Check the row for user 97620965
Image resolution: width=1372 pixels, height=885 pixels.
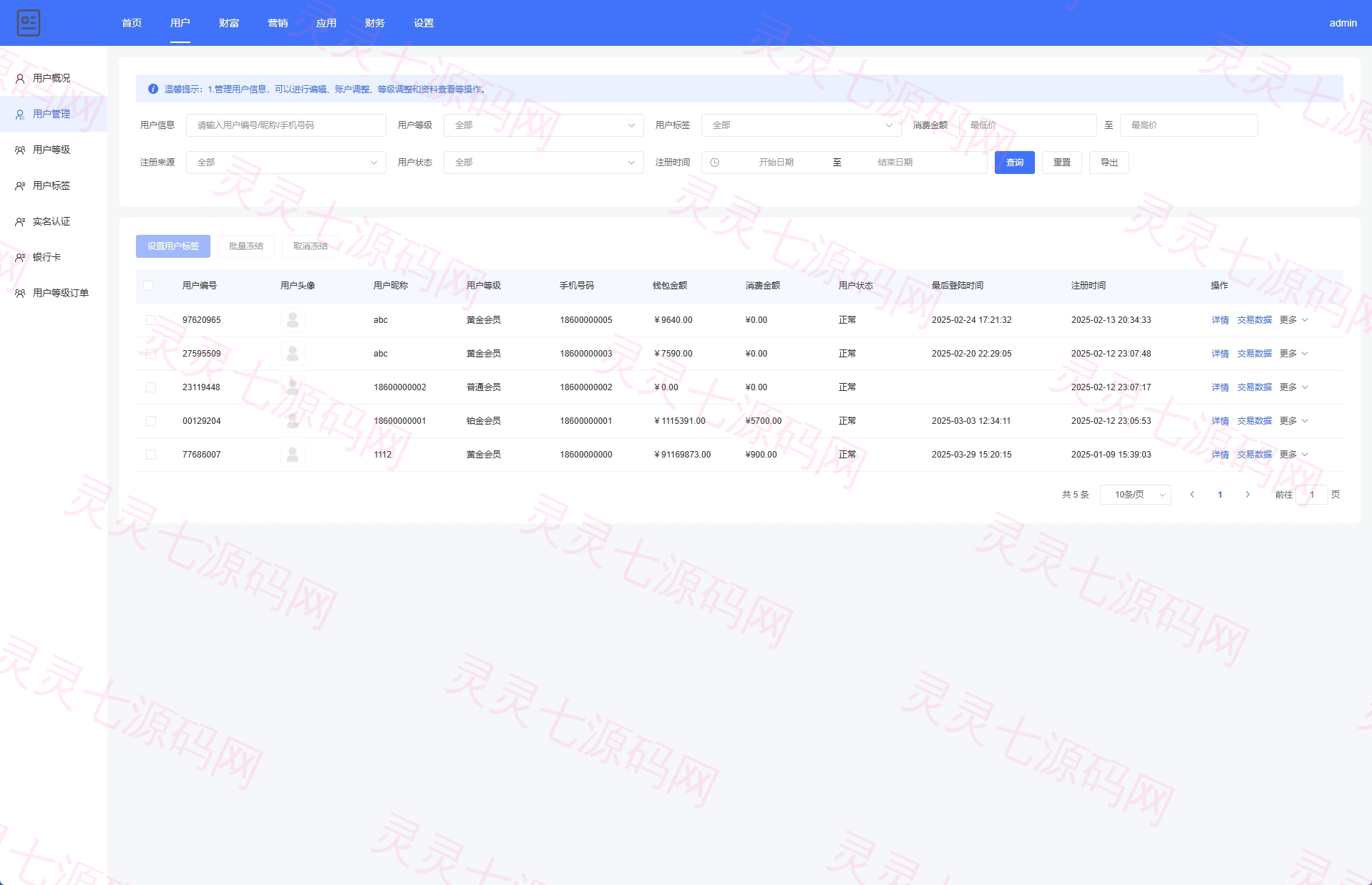(151, 320)
